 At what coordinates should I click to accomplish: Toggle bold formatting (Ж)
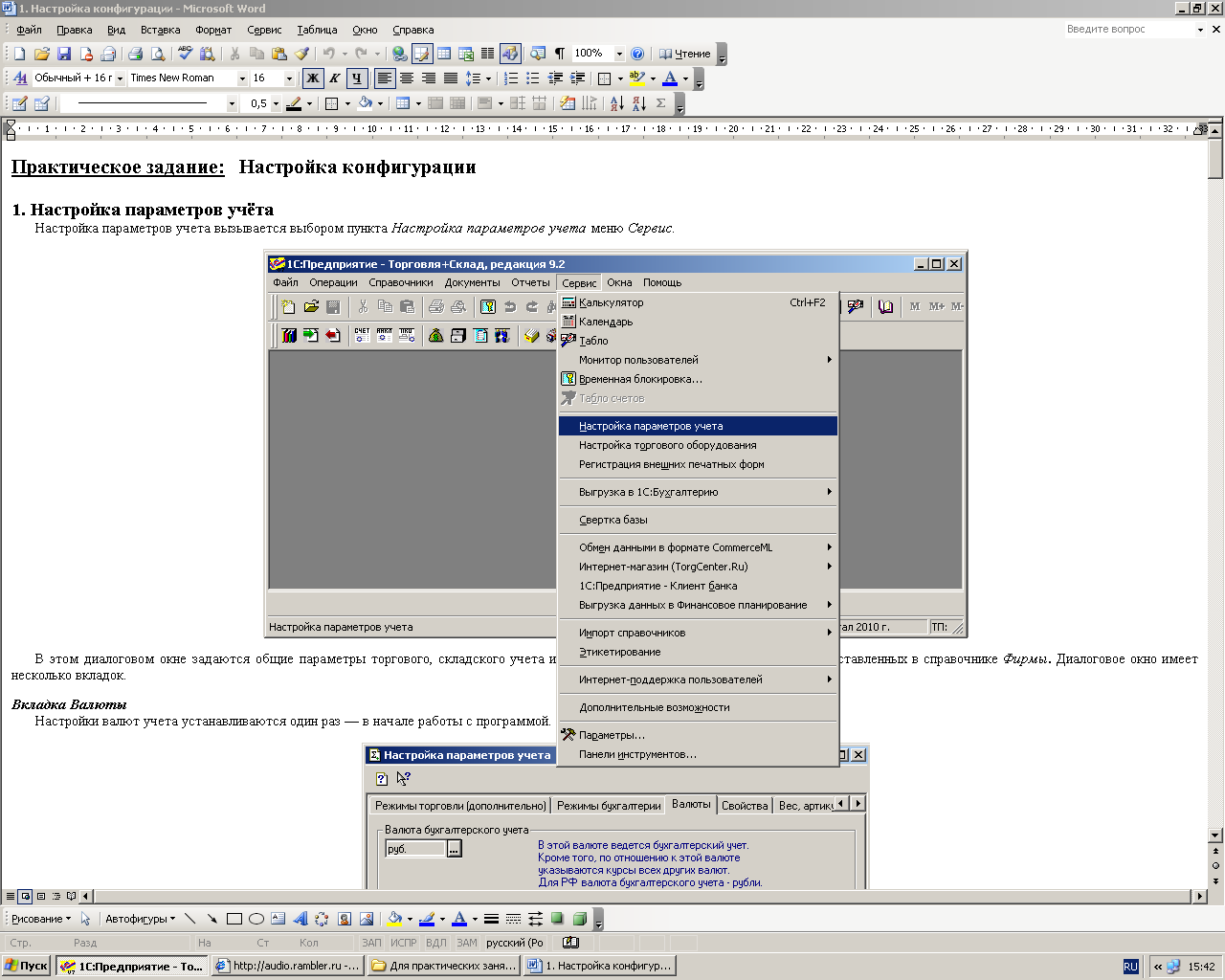click(x=312, y=78)
